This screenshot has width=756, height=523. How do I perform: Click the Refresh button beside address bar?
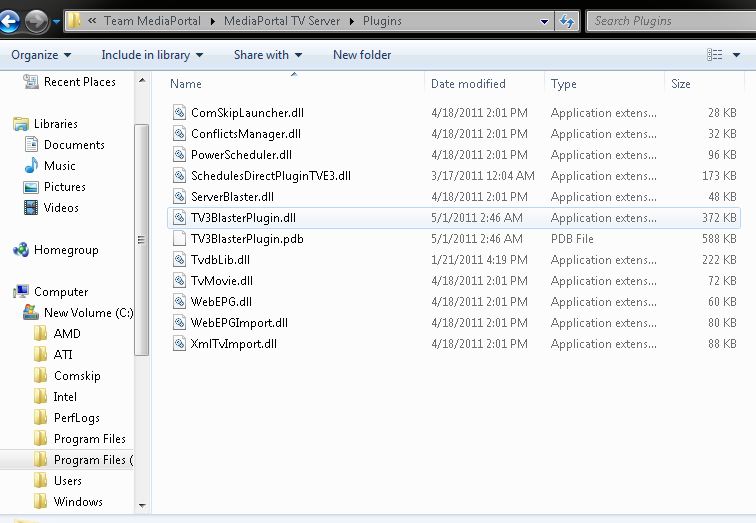pyautogui.click(x=567, y=21)
